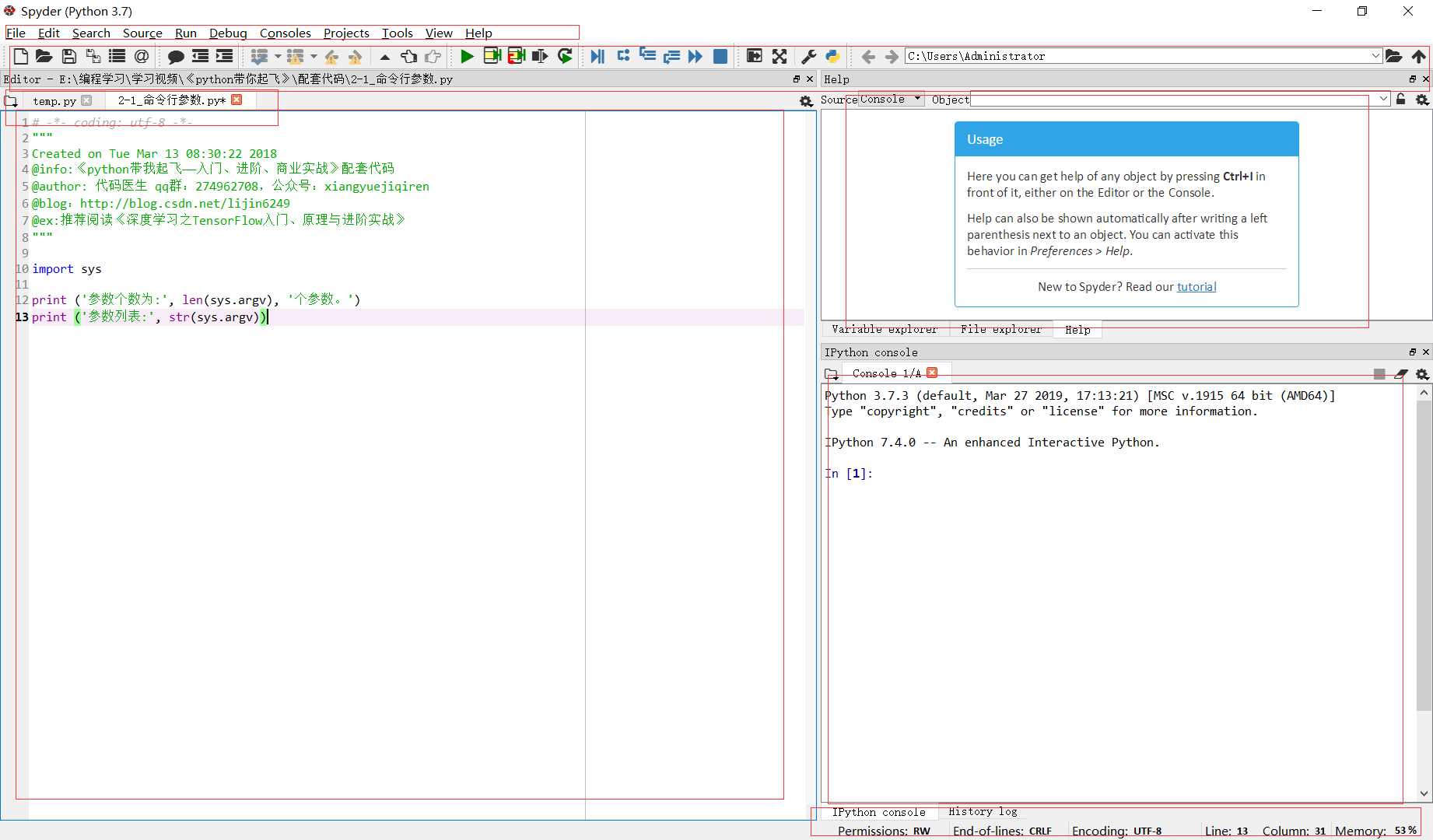Image resolution: width=1433 pixels, height=840 pixels.
Task: Switch to the File explorer tab
Action: pos(1000,329)
